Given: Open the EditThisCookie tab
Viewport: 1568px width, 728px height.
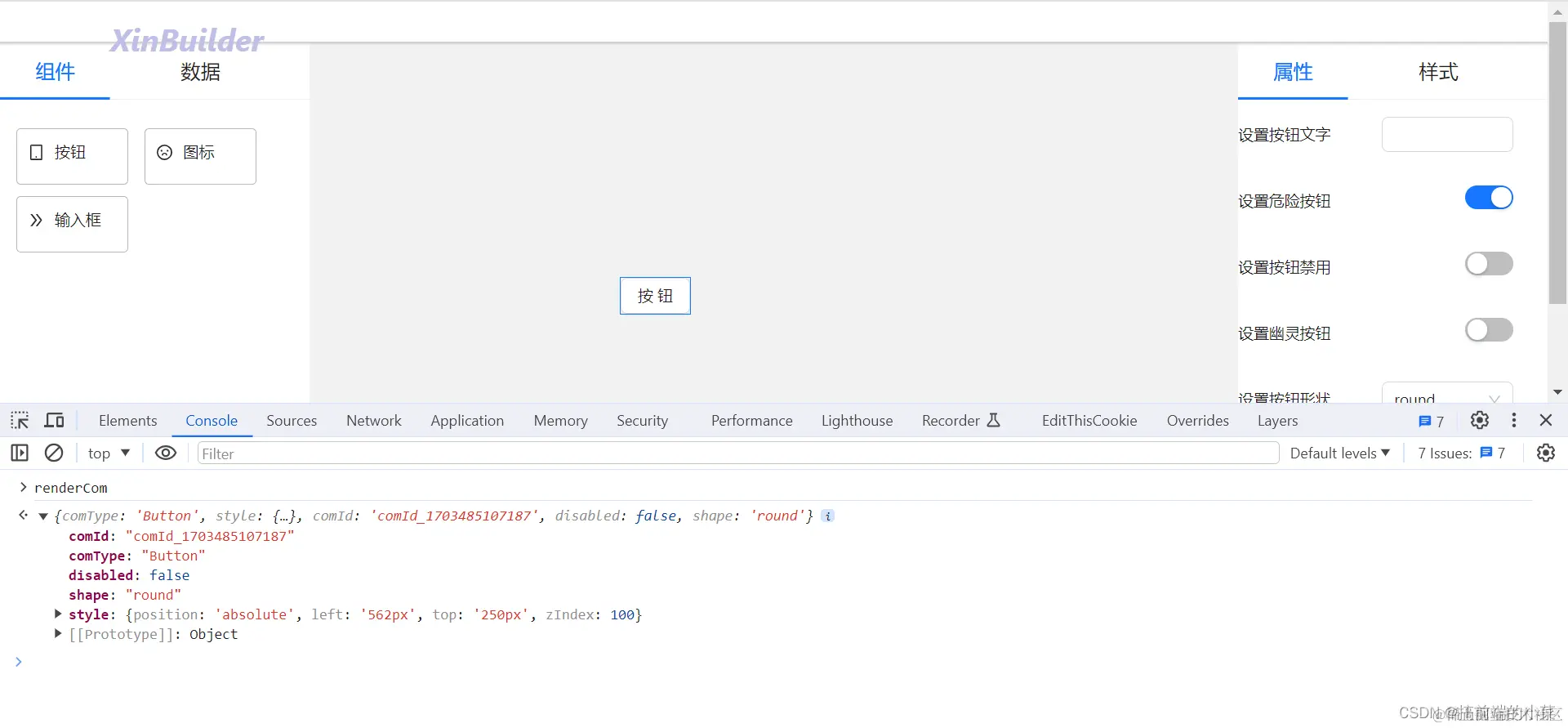Looking at the screenshot, I should (x=1089, y=420).
